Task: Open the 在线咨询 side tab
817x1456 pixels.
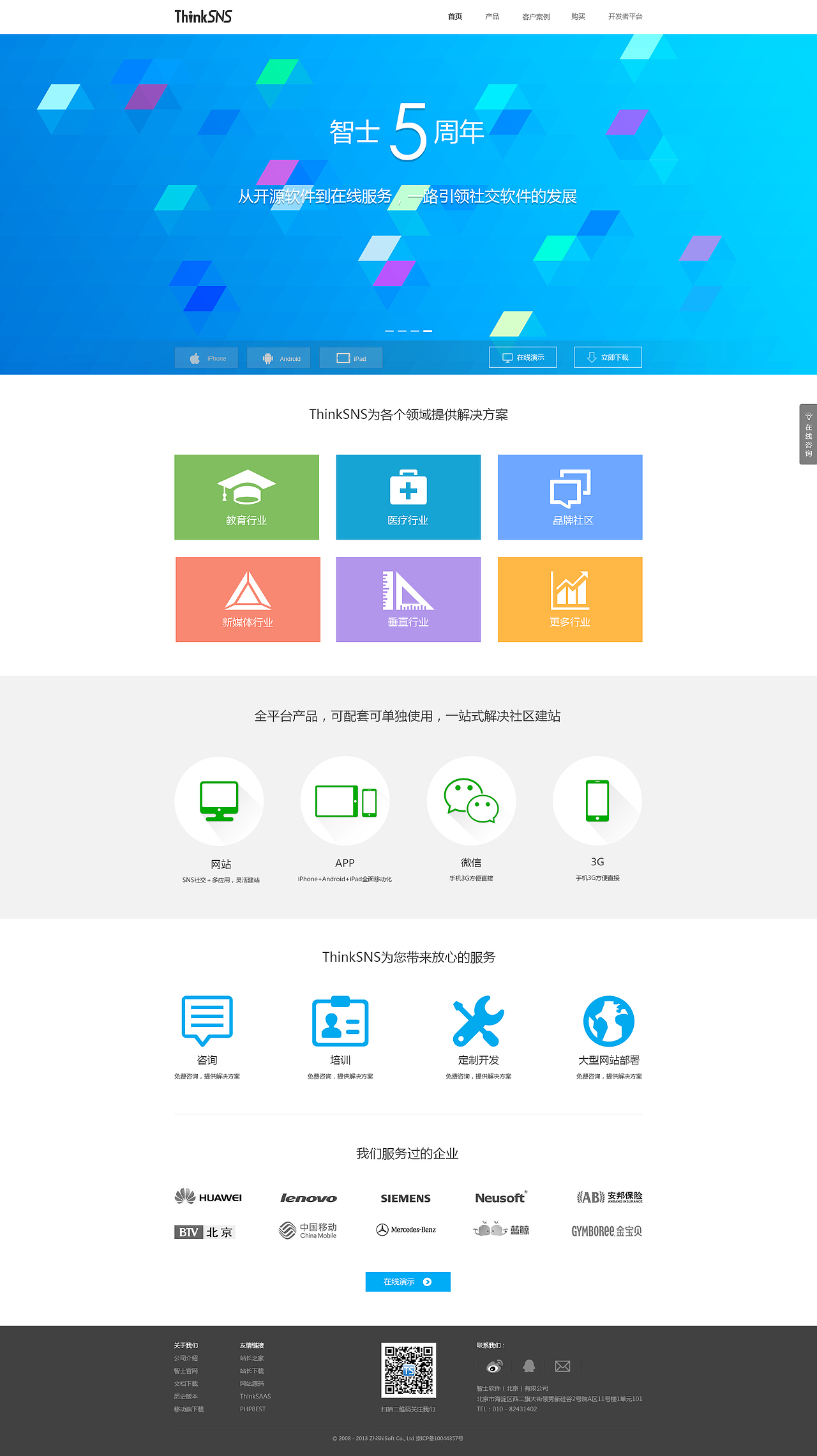Action: (x=808, y=434)
